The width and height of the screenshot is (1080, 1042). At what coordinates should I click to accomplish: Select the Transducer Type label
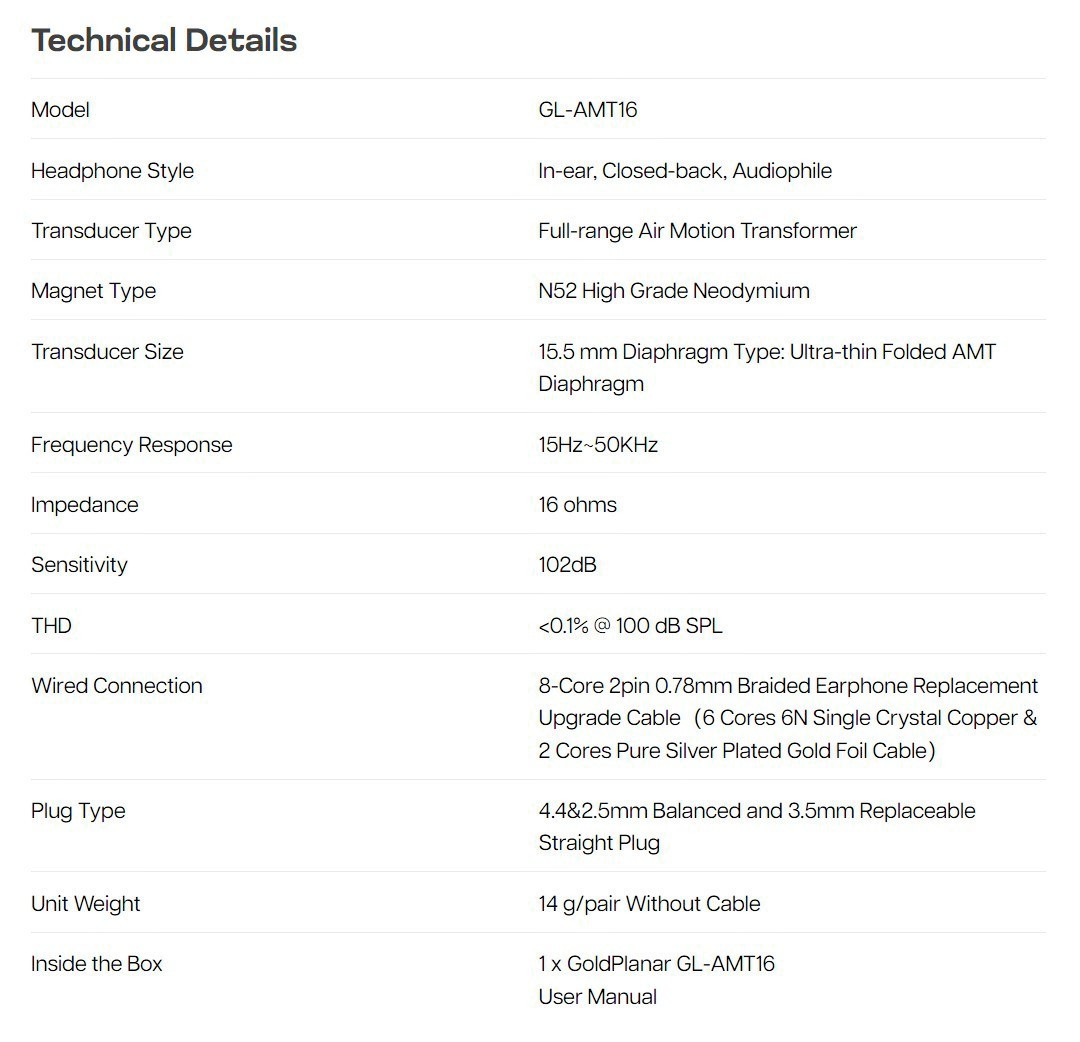pos(111,231)
